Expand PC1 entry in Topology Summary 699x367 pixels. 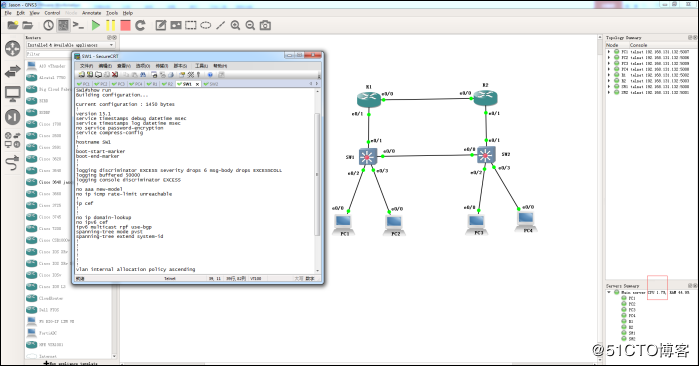click(609, 52)
